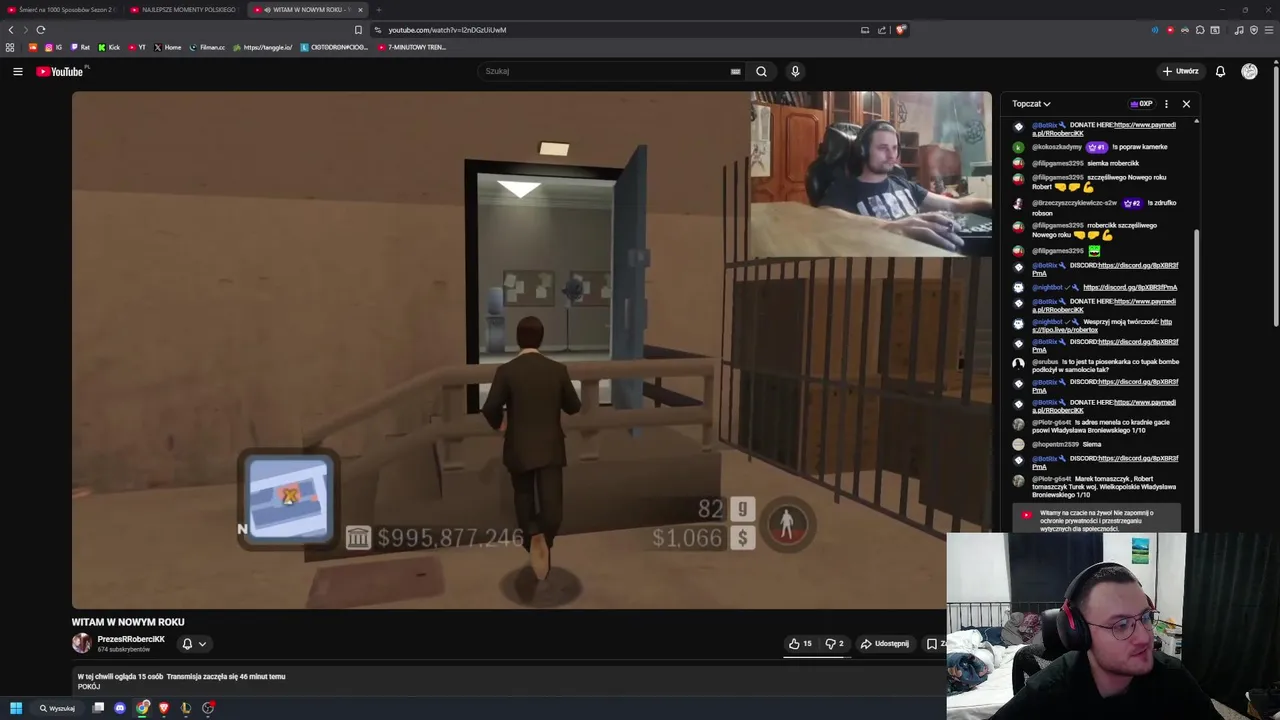This screenshot has height=720, width=1280.
Task: Expand the Topczat chat mode dropdown
Action: [x=1031, y=104]
